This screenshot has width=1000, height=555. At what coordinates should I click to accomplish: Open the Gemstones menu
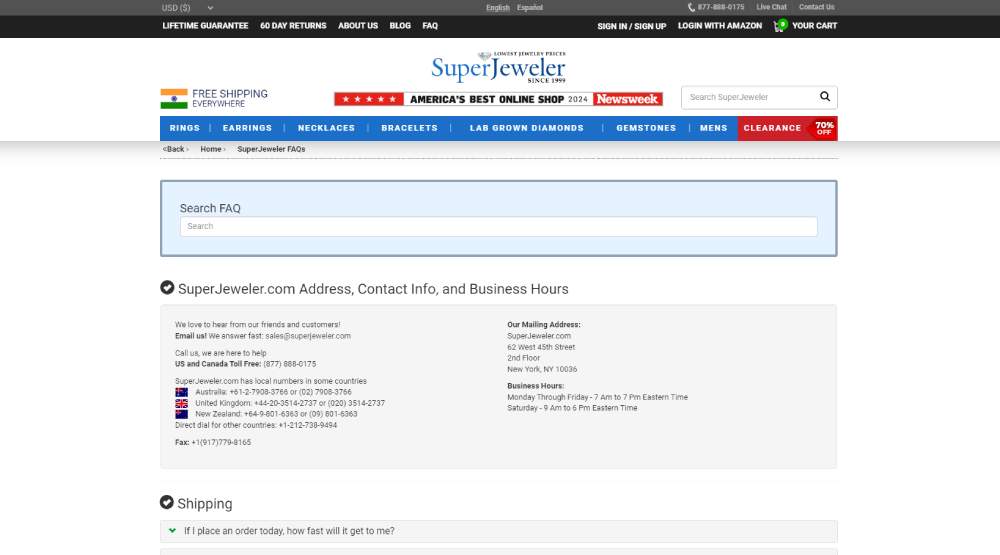[x=645, y=128]
